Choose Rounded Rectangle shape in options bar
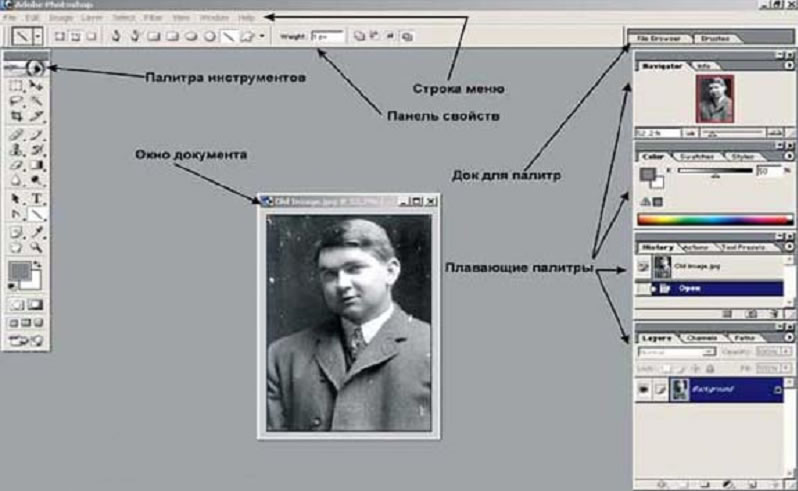 point(172,36)
